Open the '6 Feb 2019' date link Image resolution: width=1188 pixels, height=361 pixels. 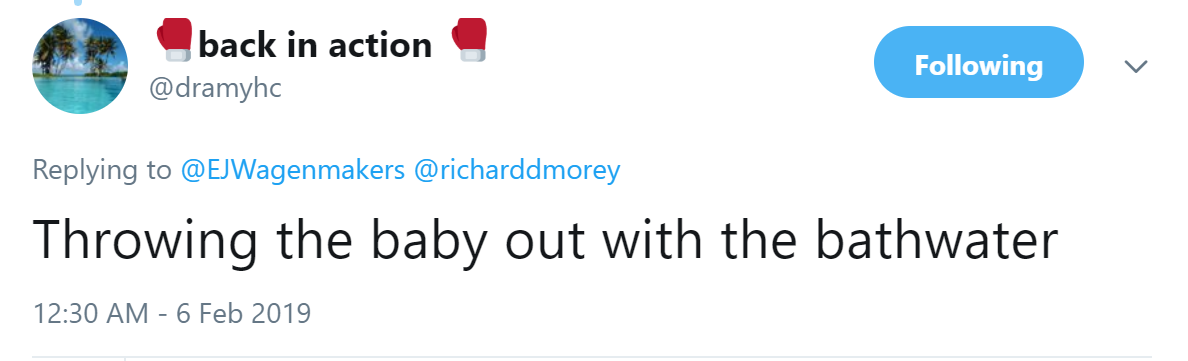coord(243,313)
